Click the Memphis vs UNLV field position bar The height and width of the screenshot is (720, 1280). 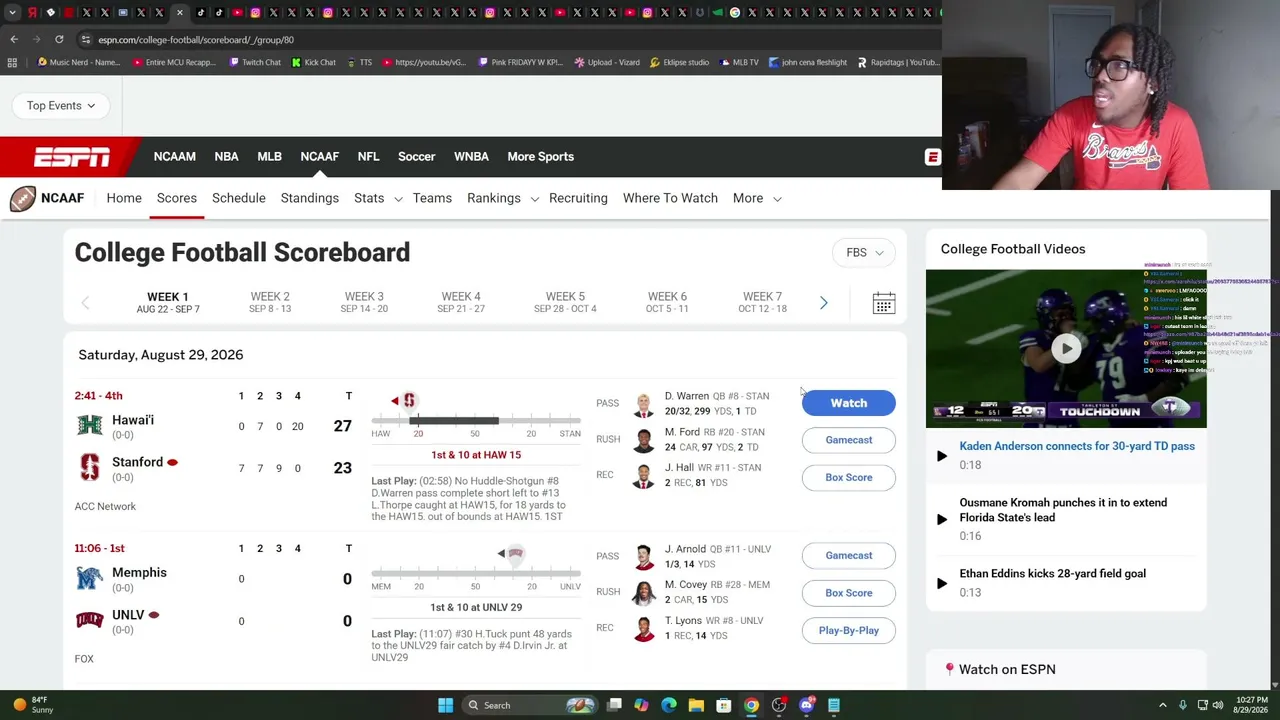click(476, 573)
